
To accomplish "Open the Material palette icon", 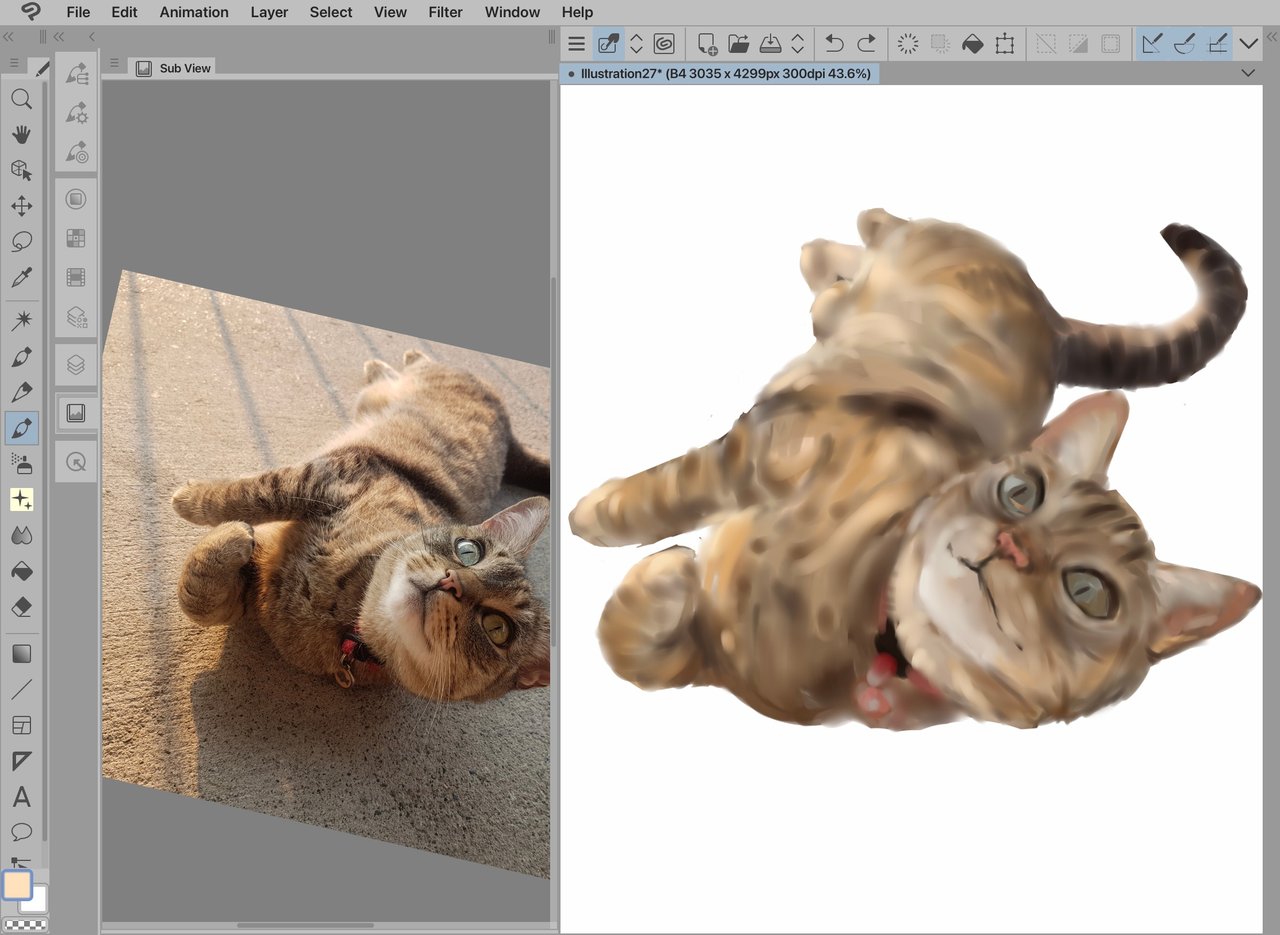I will [x=76, y=317].
